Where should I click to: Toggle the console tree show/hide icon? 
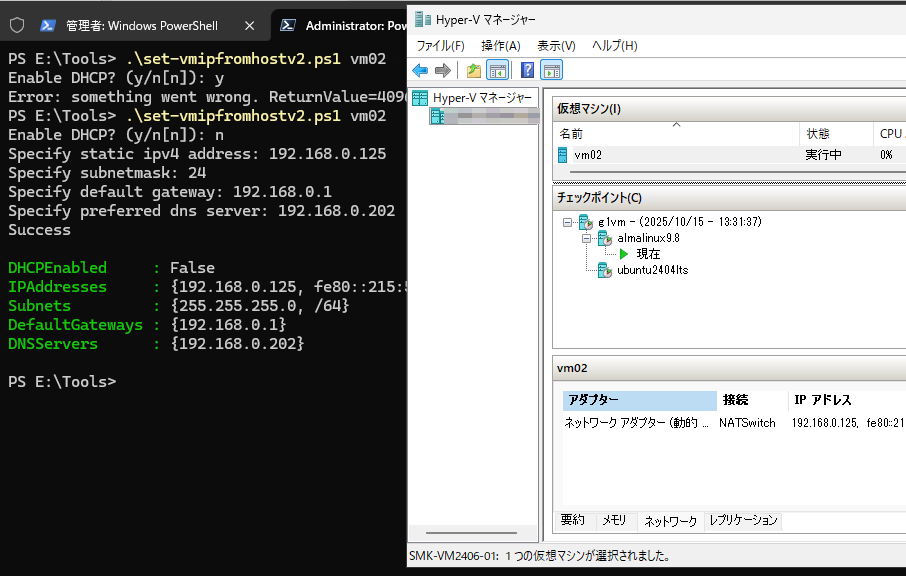click(497, 70)
